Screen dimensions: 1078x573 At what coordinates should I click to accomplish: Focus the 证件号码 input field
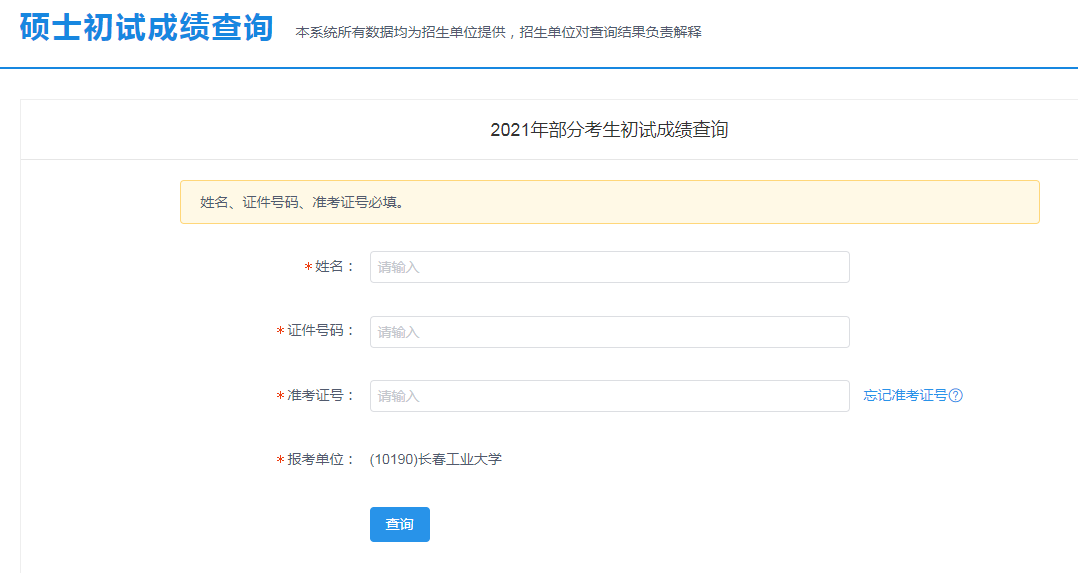point(610,332)
